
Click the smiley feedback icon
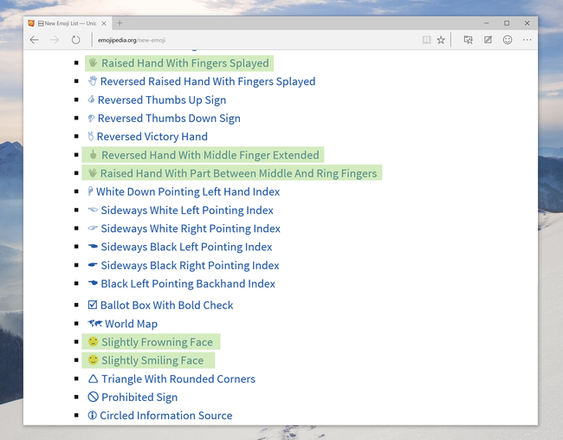click(x=507, y=40)
